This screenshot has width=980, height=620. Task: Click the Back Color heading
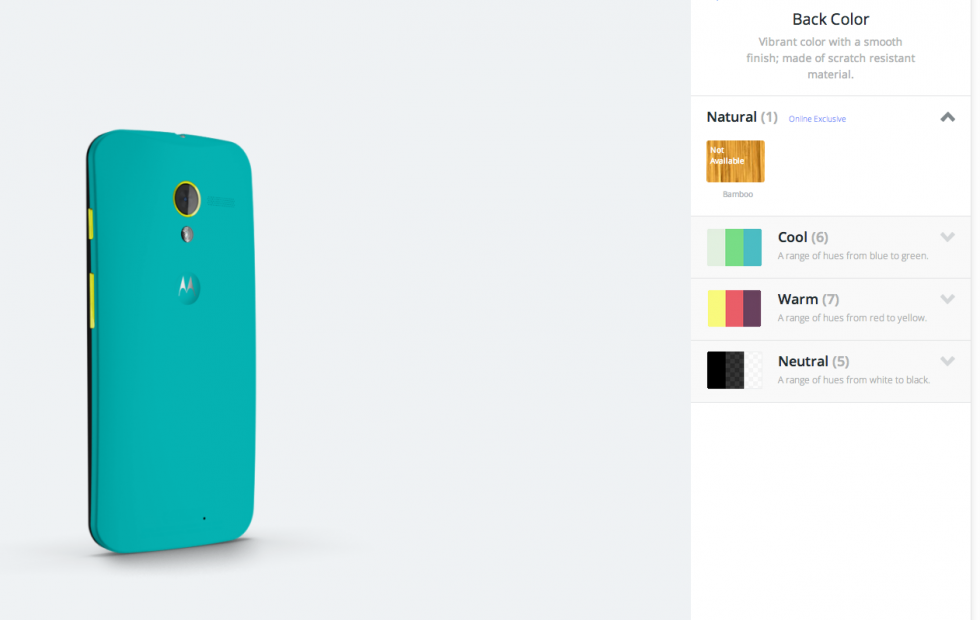click(x=831, y=19)
